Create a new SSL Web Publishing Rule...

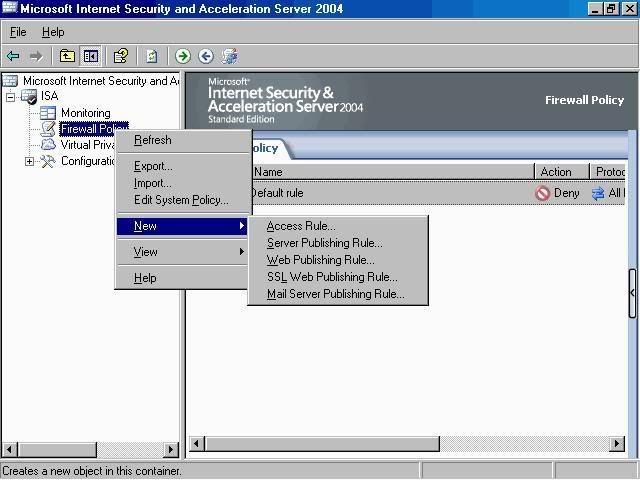coord(338,277)
